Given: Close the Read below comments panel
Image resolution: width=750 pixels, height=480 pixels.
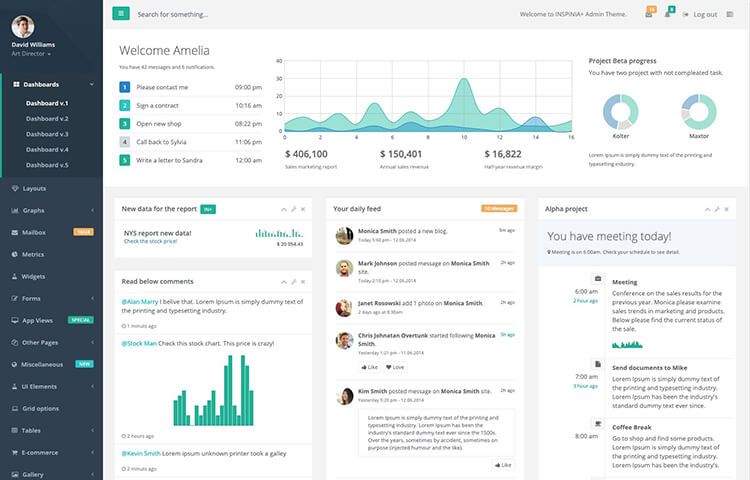Looking at the screenshot, I should coord(303,282).
